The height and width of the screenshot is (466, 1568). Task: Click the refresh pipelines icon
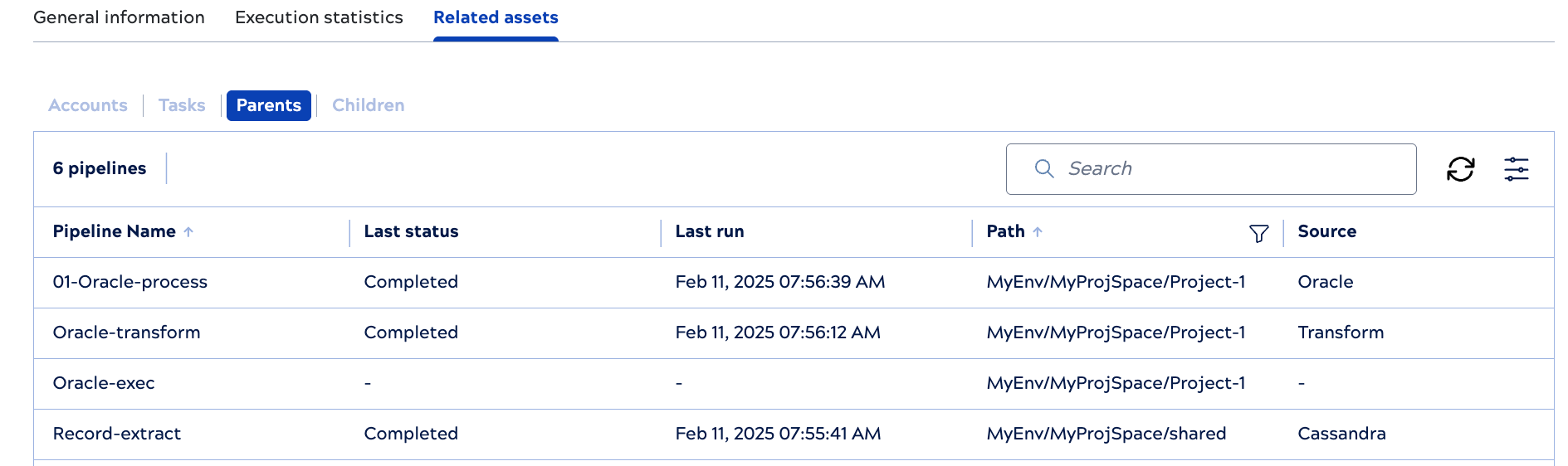coord(1460,169)
